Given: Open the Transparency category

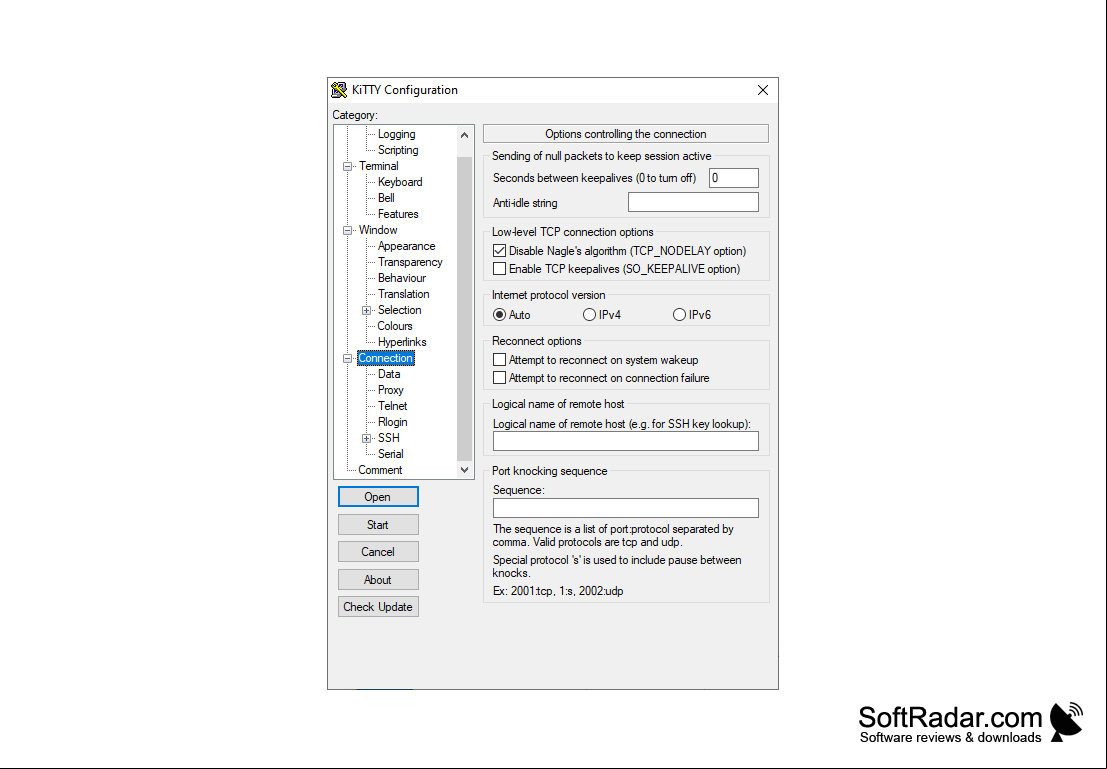Looking at the screenshot, I should pyautogui.click(x=409, y=262).
